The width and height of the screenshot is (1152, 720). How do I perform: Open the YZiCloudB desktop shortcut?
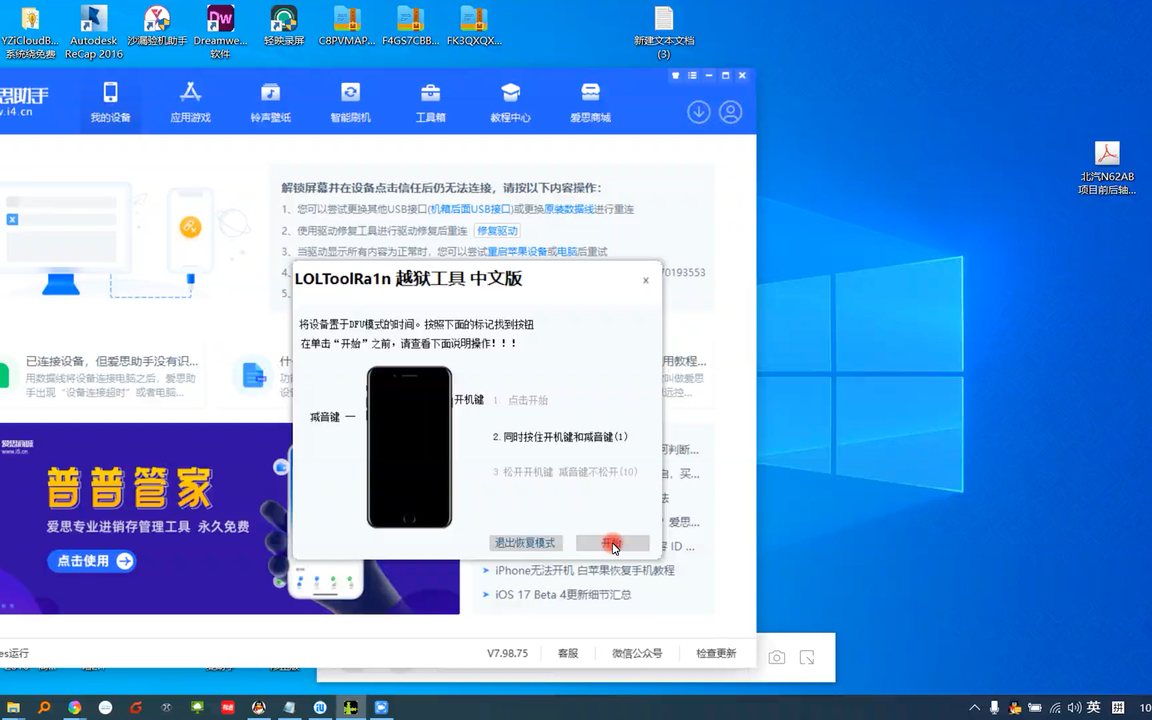tap(30, 32)
